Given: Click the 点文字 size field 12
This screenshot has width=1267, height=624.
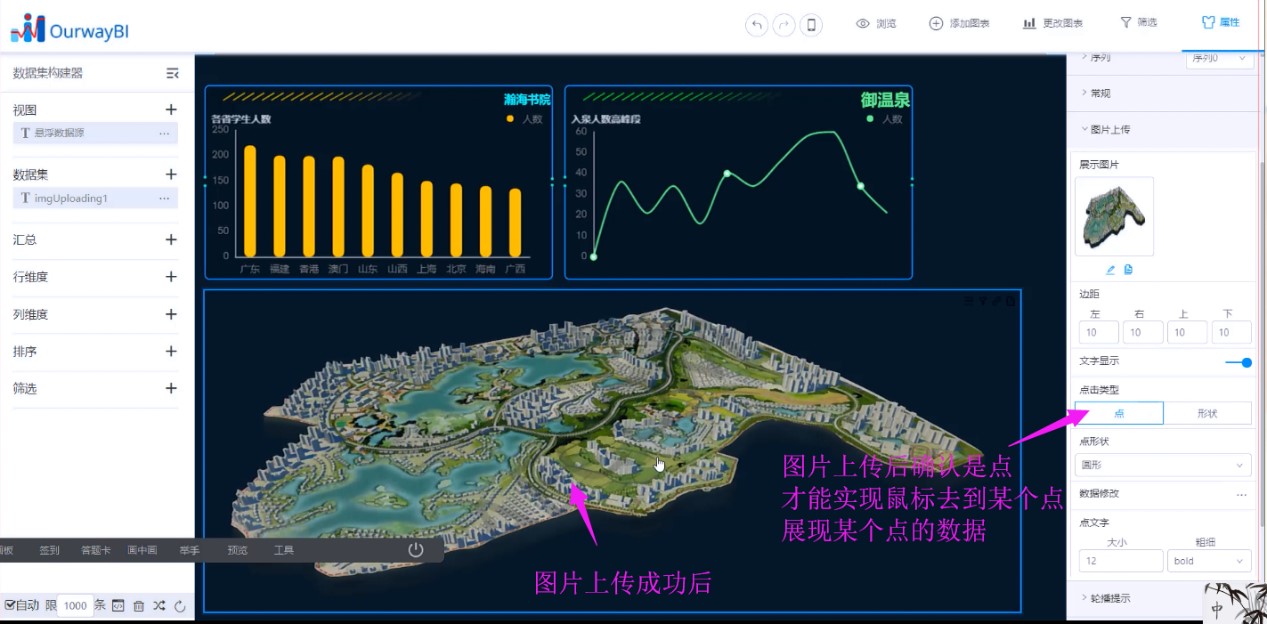Looking at the screenshot, I should [x=1121, y=561].
